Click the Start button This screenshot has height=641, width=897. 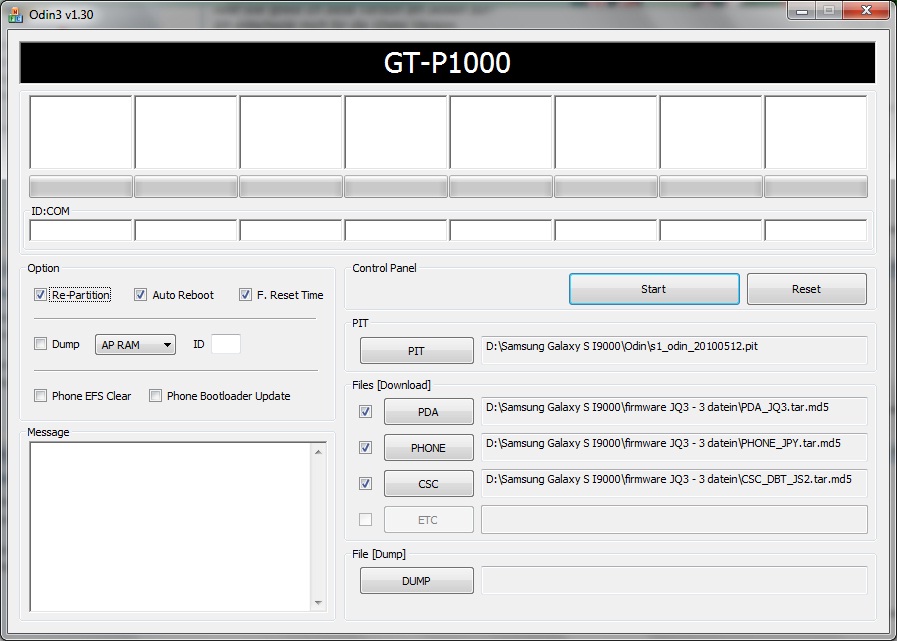[654, 289]
